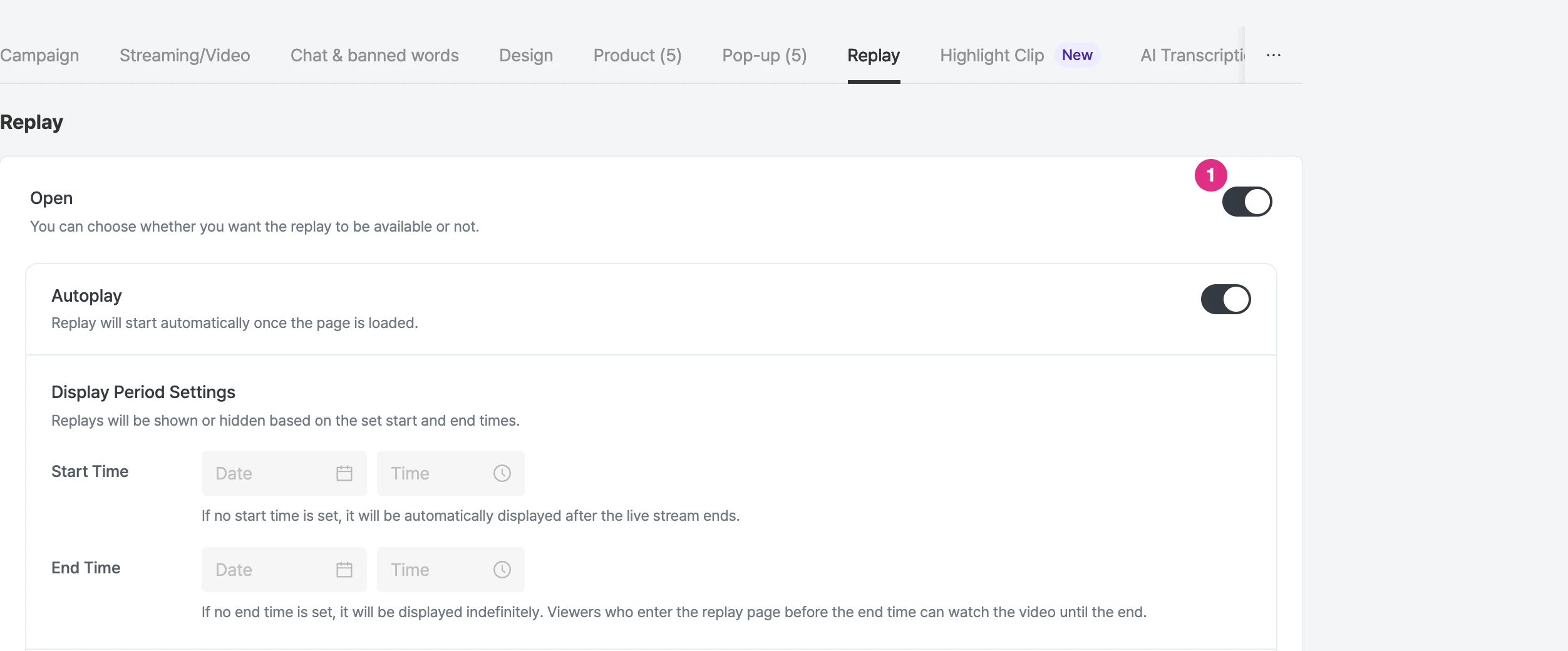1568x651 pixels.
Task: Click the End Time date field
Action: (284, 570)
